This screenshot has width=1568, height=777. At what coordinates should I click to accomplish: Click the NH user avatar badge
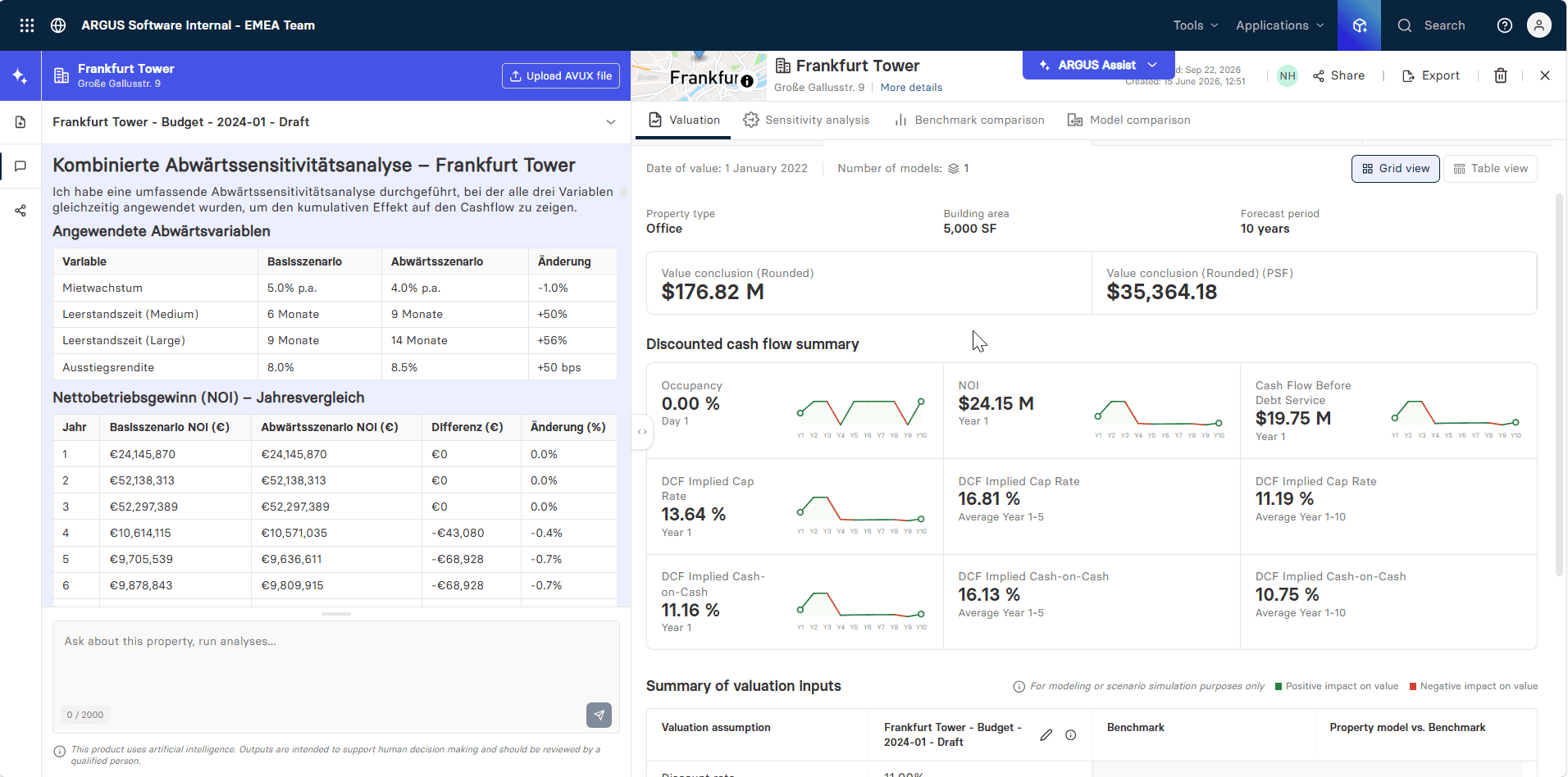click(x=1288, y=76)
